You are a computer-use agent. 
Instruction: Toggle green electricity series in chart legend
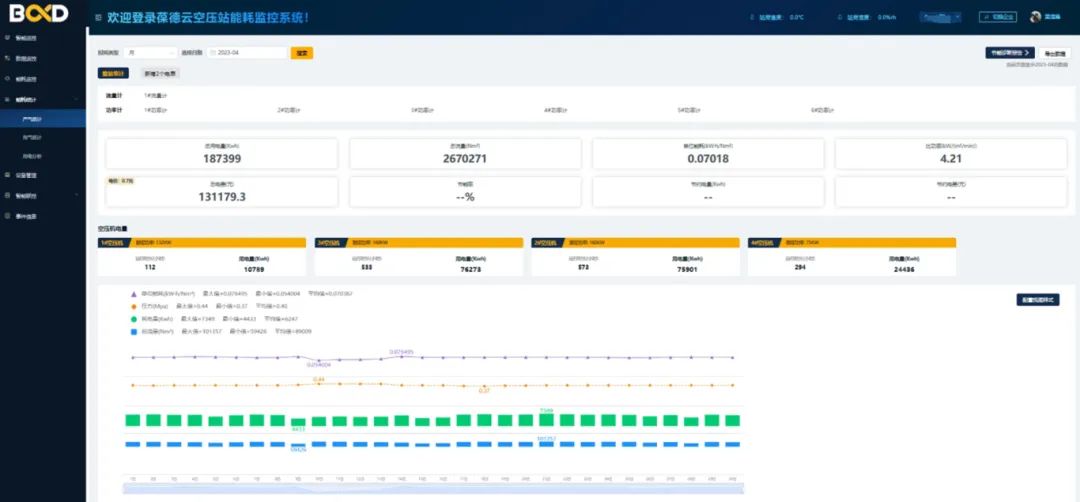(134, 319)
